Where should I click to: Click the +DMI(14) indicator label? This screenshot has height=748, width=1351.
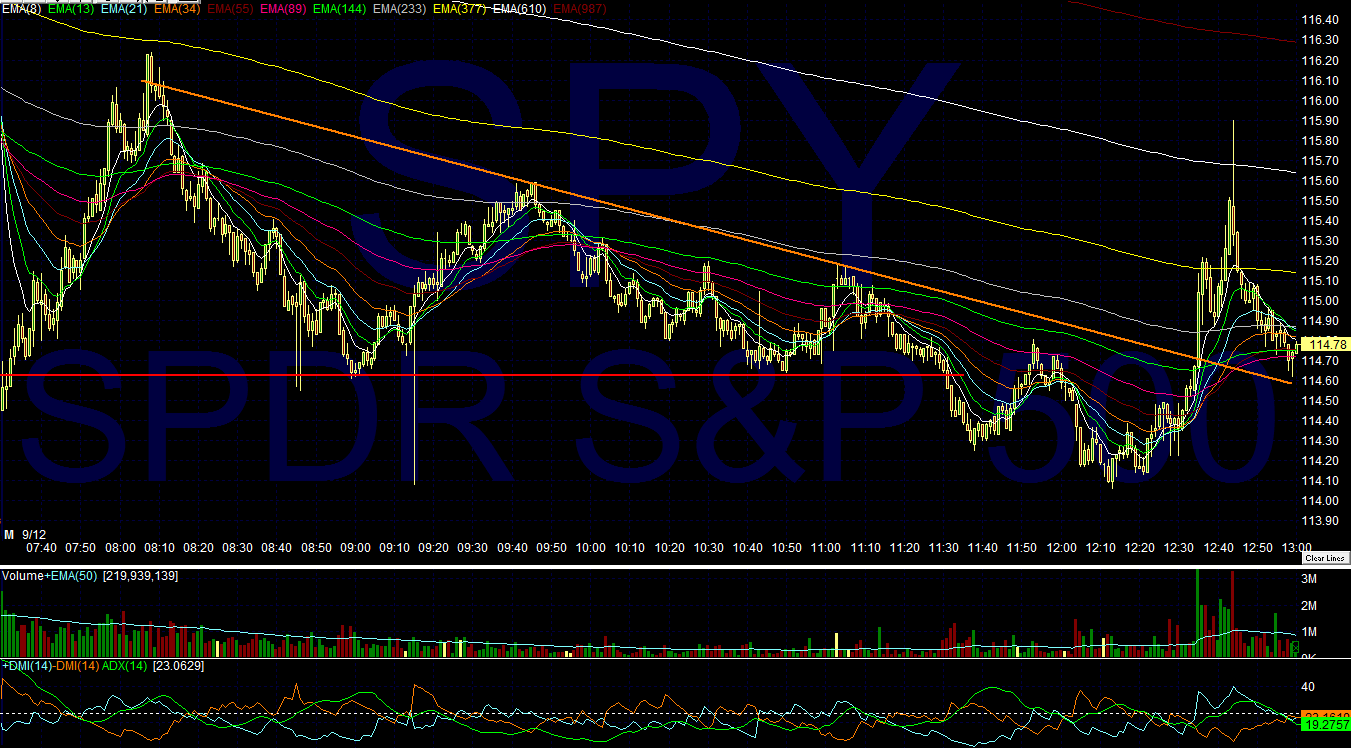25,665
